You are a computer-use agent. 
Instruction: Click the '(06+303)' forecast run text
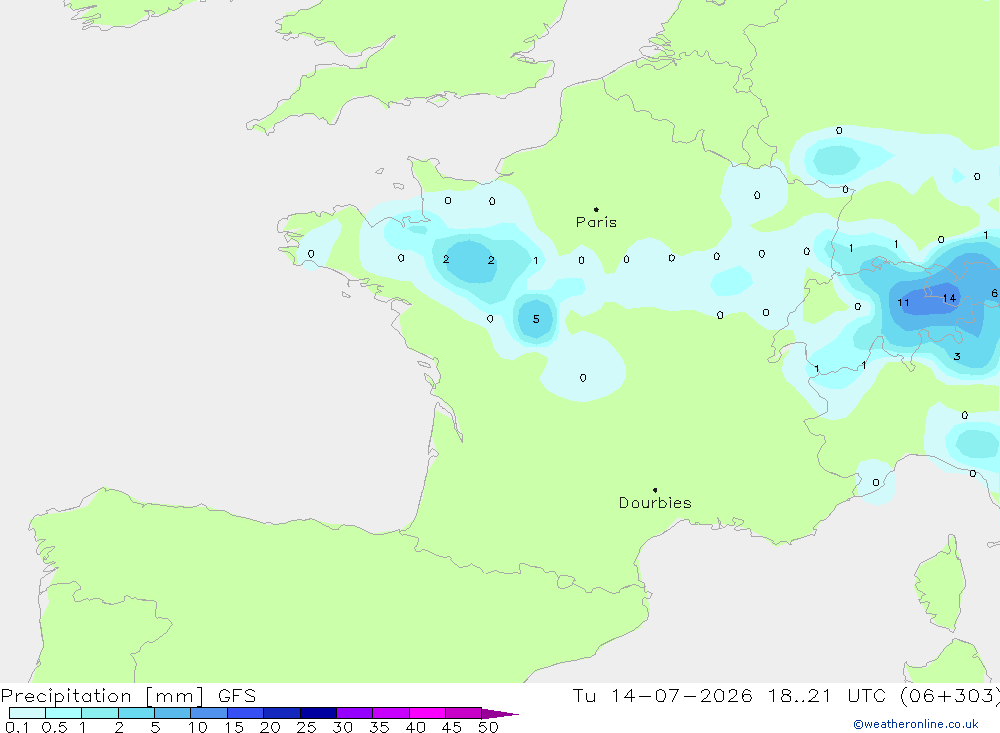click(x=949, y=696)
